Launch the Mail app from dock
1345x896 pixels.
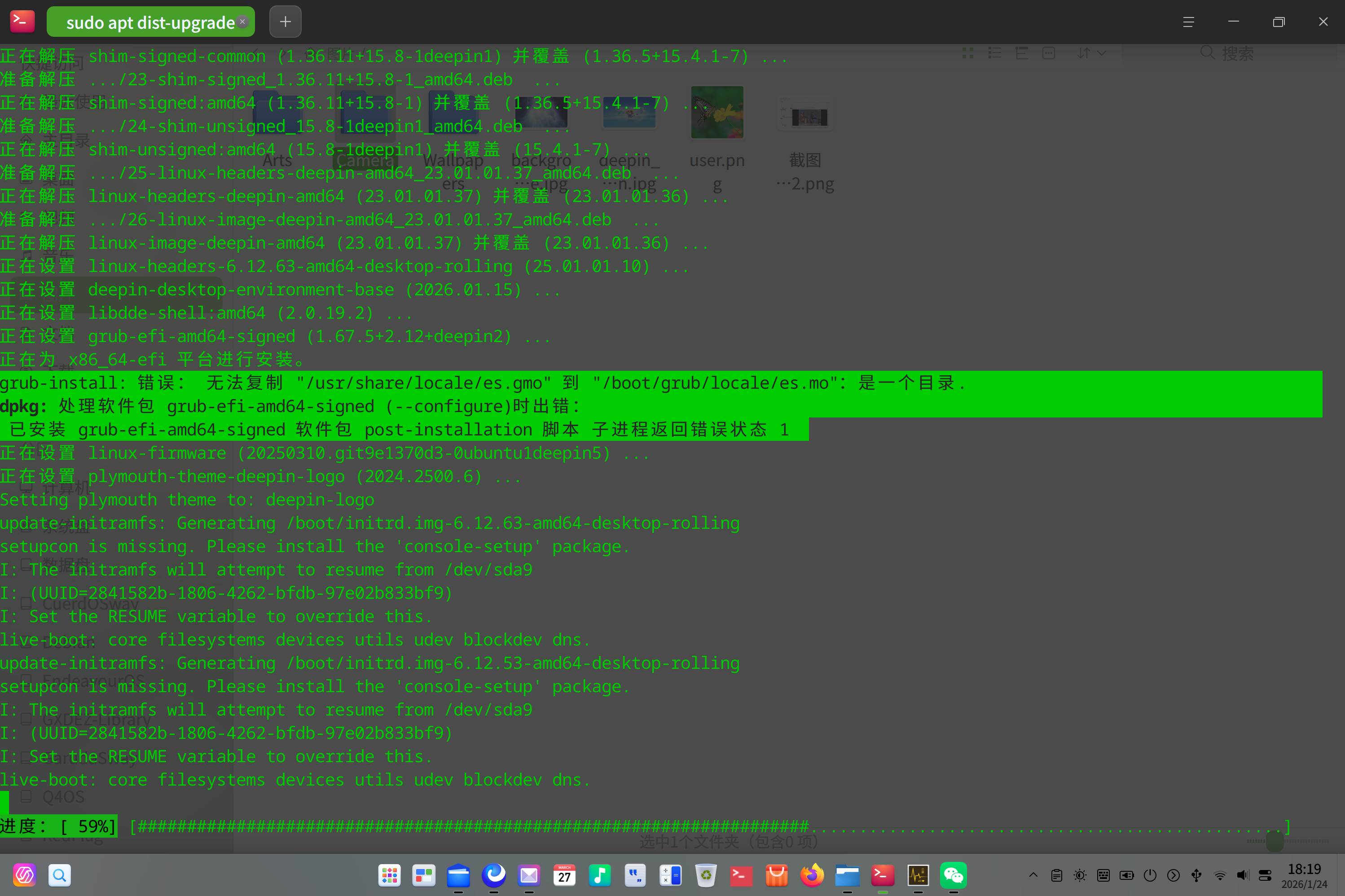[x=529, y=875]
